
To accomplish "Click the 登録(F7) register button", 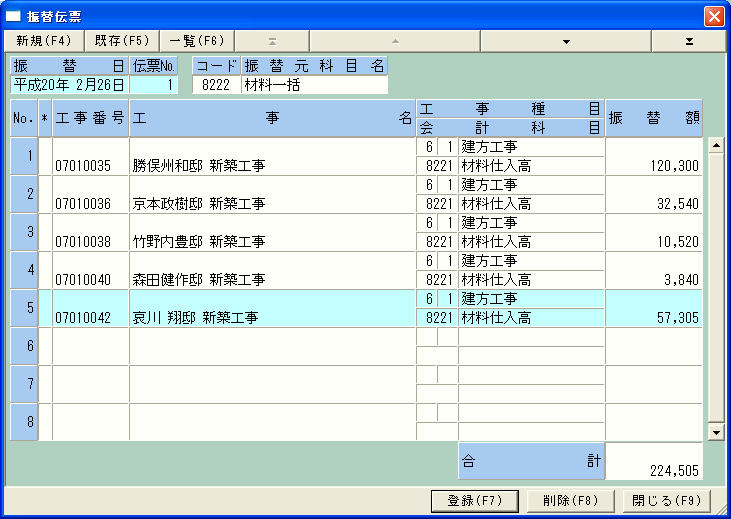I will [474, 500].
